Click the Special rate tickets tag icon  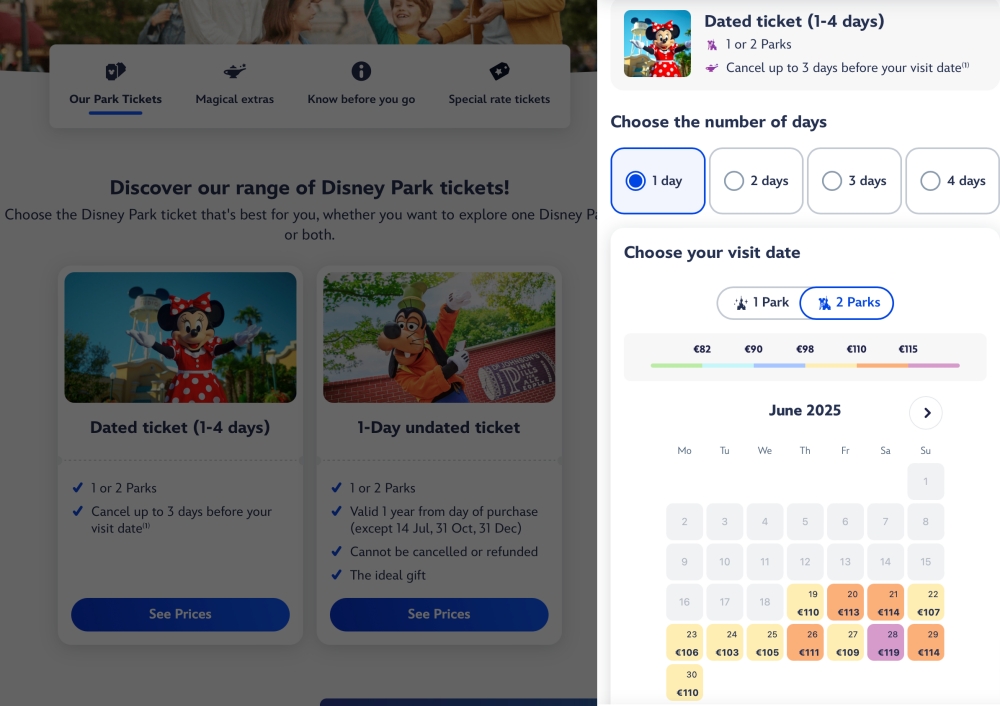[x=499, y=72]
